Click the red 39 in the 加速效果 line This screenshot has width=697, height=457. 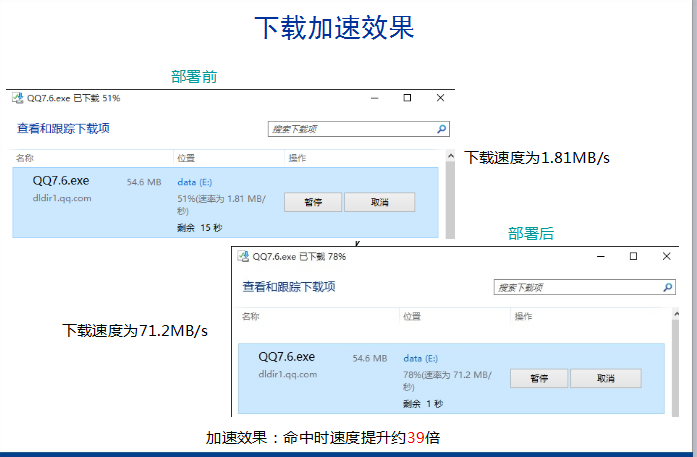[416, 438]
